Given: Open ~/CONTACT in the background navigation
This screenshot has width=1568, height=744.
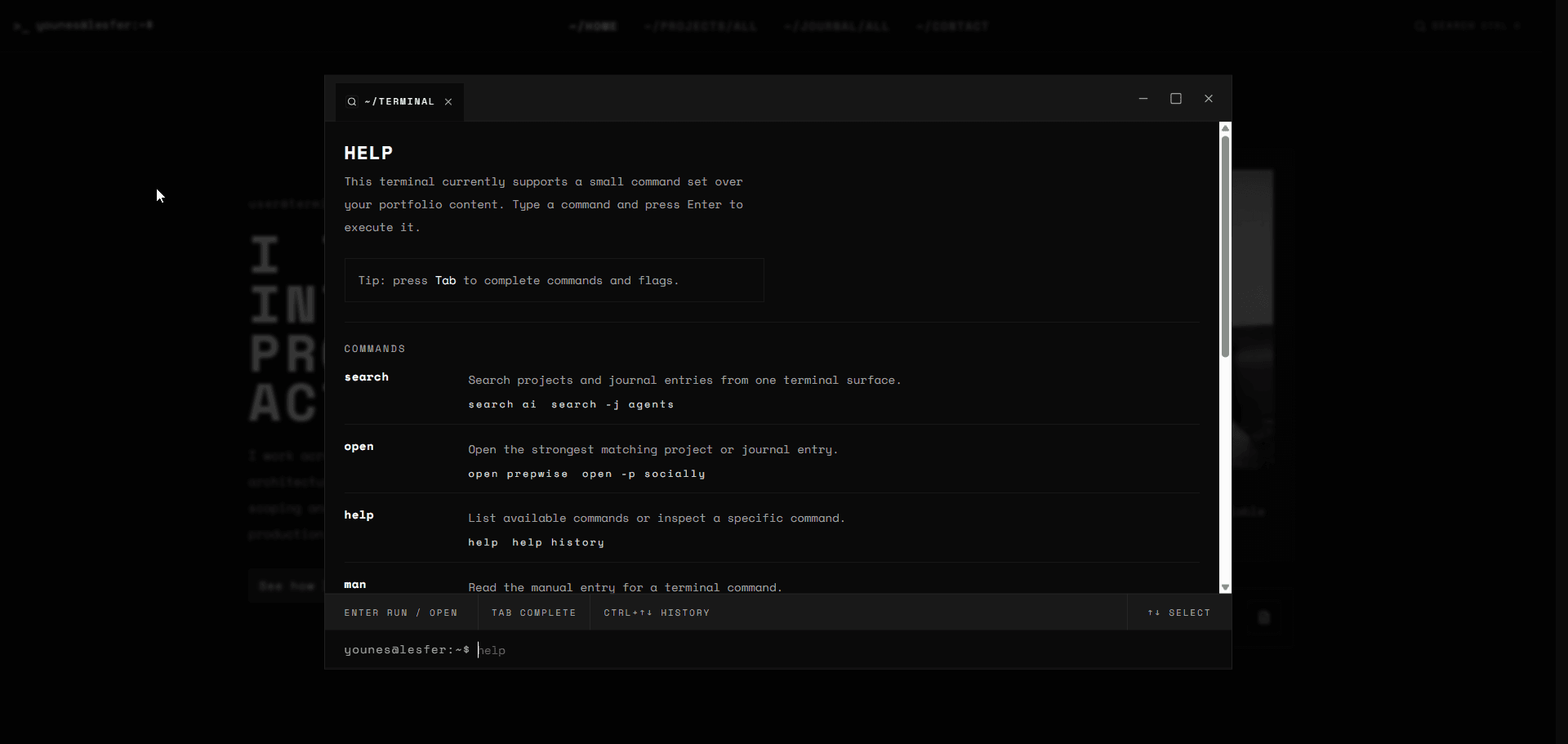Looking at the screenshot, I should [x=952, y=26].
